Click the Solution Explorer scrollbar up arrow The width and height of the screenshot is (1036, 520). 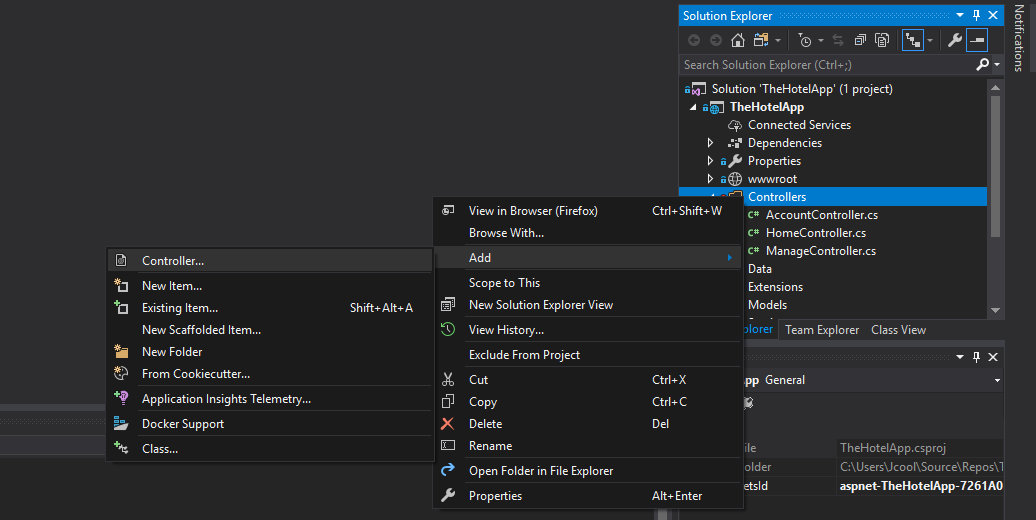point(995,87)
